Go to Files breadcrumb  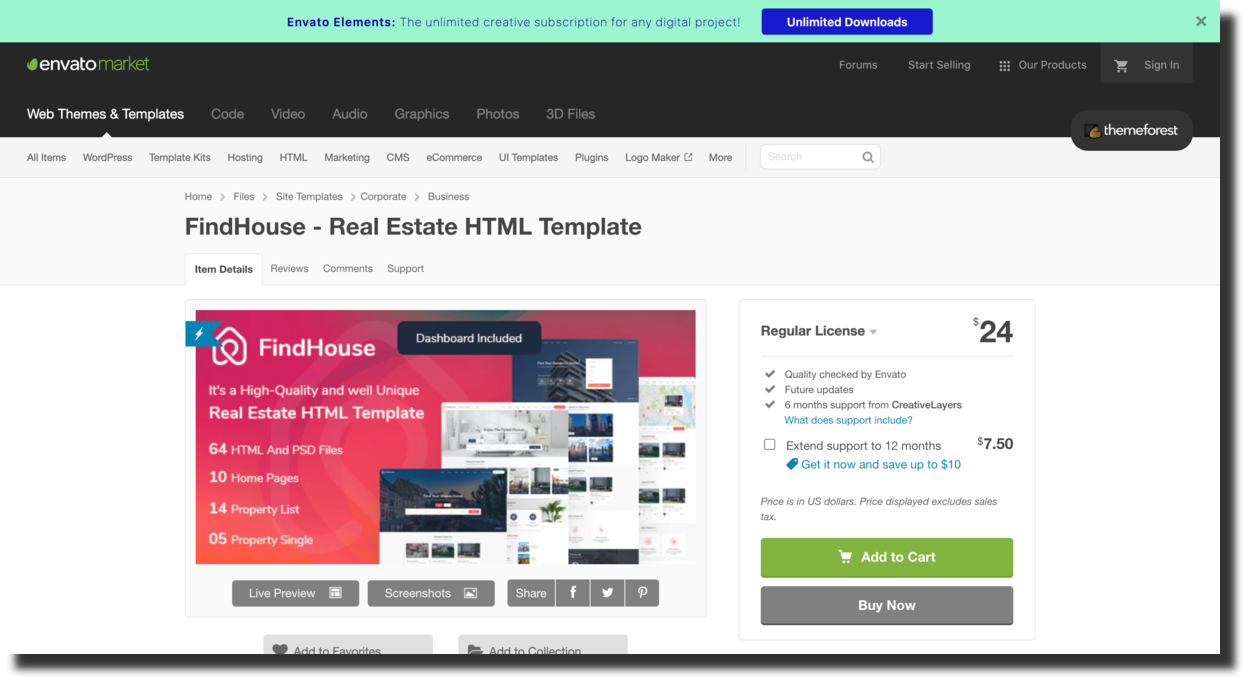tap(244, 197)
